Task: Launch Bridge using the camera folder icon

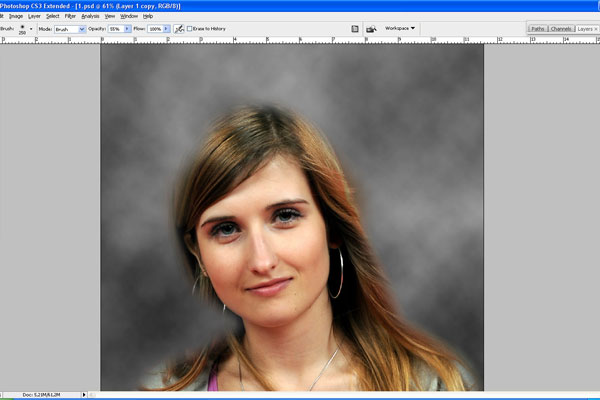Action: click(371, 29)
